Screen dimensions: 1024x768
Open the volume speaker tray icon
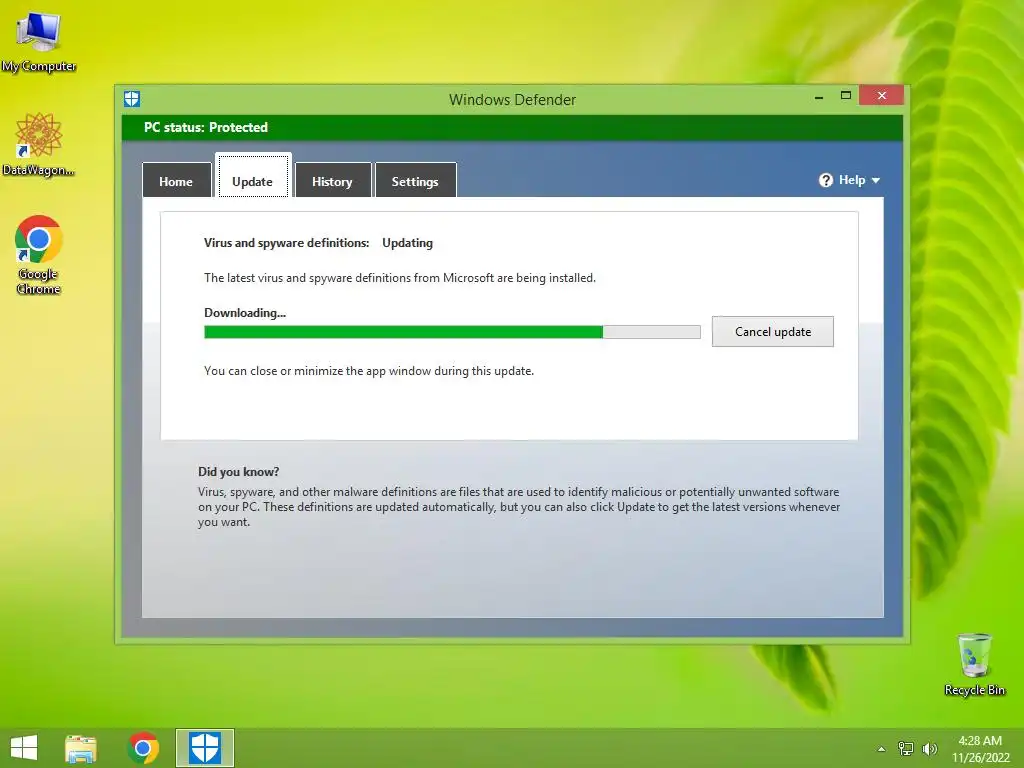tap(929, 748)
